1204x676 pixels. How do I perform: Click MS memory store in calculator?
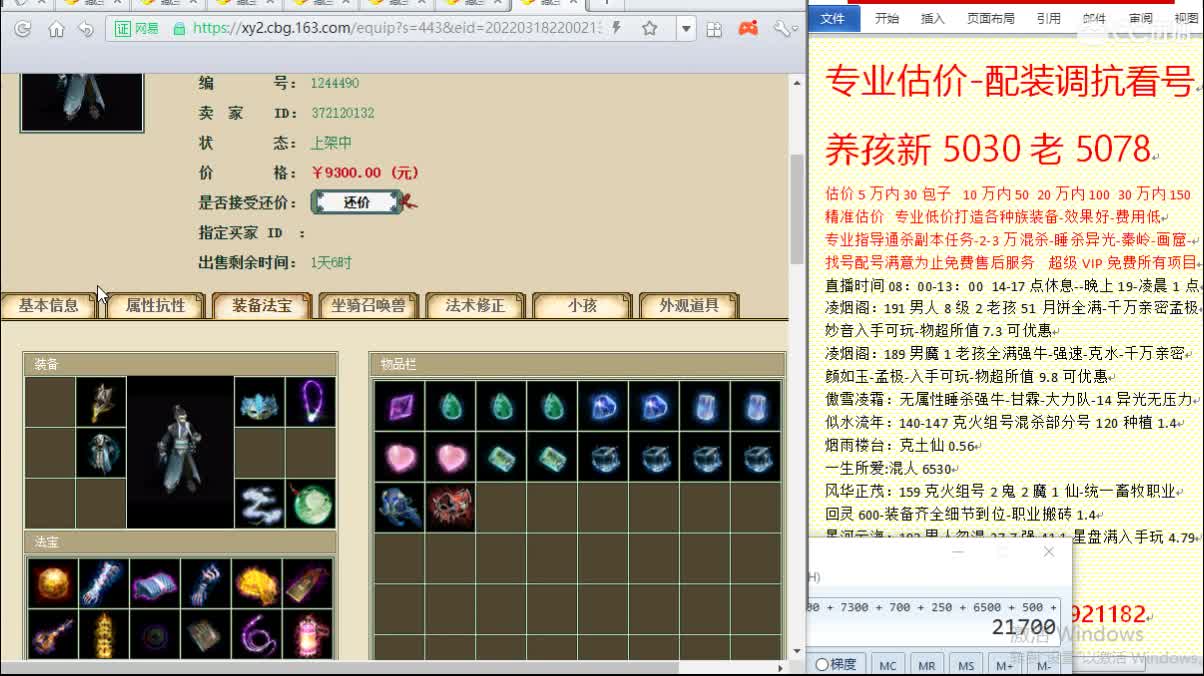point(966,665)
